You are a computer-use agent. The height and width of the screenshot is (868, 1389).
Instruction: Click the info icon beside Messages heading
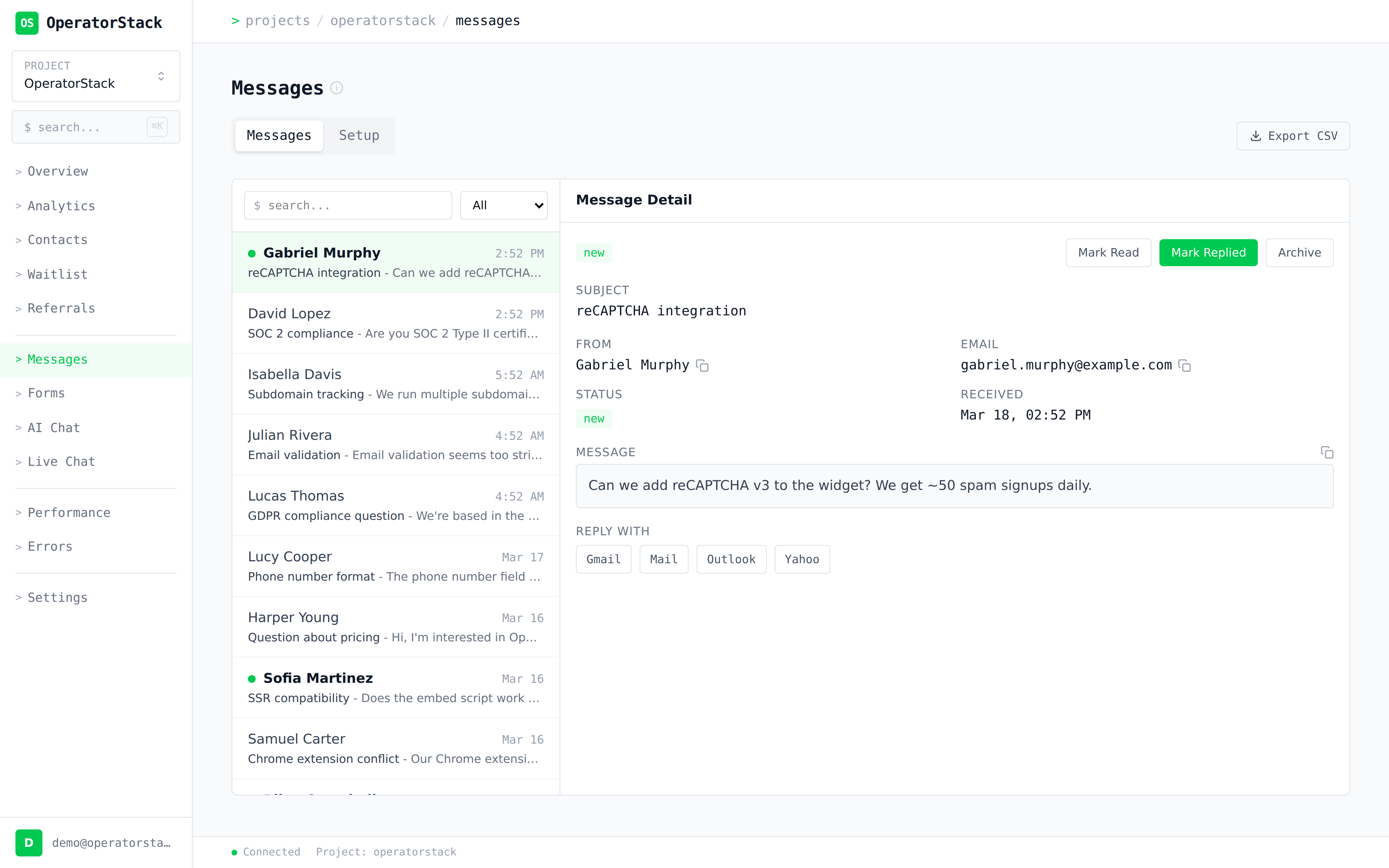click(x=337, y=88)
